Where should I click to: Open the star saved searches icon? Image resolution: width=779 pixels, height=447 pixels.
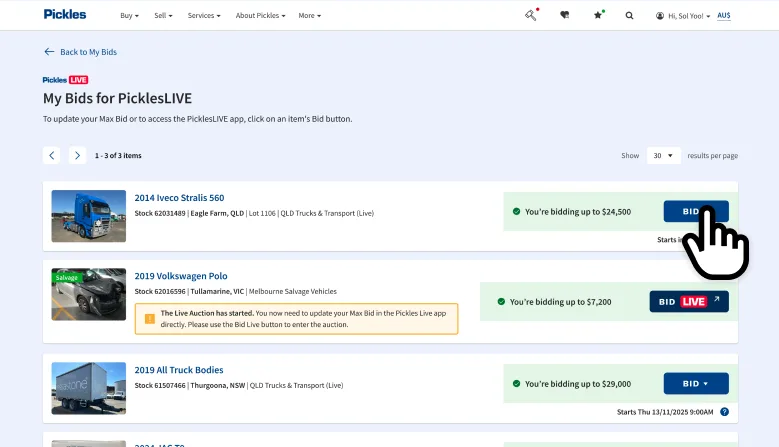(598, 15)
